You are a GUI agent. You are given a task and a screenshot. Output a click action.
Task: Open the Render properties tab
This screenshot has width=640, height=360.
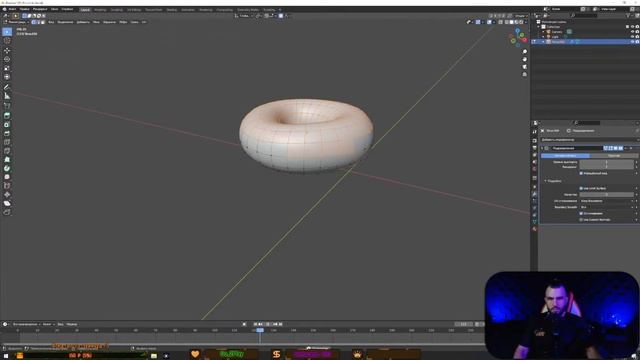pos(534,140)
